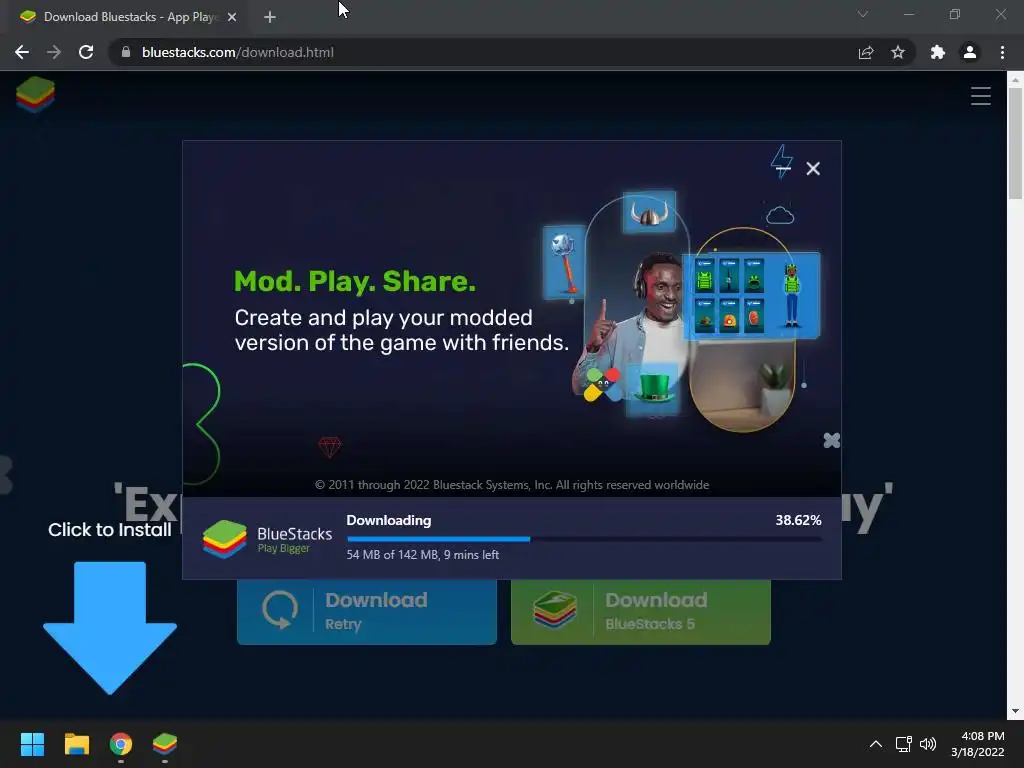Close the Download Bluestacks browser tab

click(232, 17)
